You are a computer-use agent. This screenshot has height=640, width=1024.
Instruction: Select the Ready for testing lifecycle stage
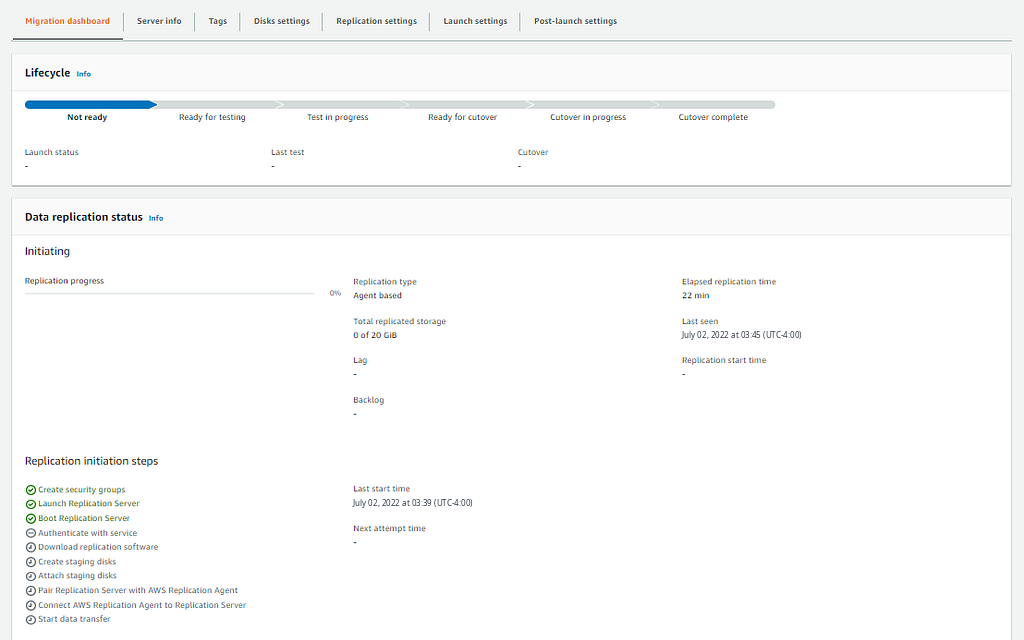pyautogui.click(x=212, y=117)
